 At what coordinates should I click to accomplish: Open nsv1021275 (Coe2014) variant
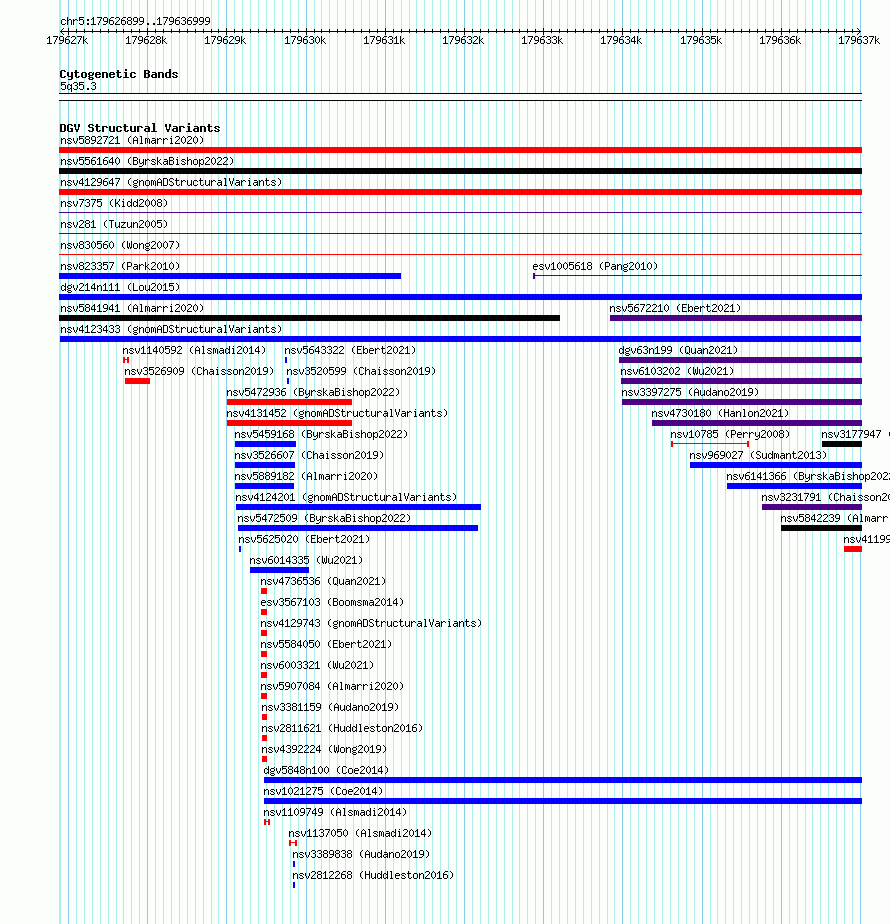tap(323, 791)
